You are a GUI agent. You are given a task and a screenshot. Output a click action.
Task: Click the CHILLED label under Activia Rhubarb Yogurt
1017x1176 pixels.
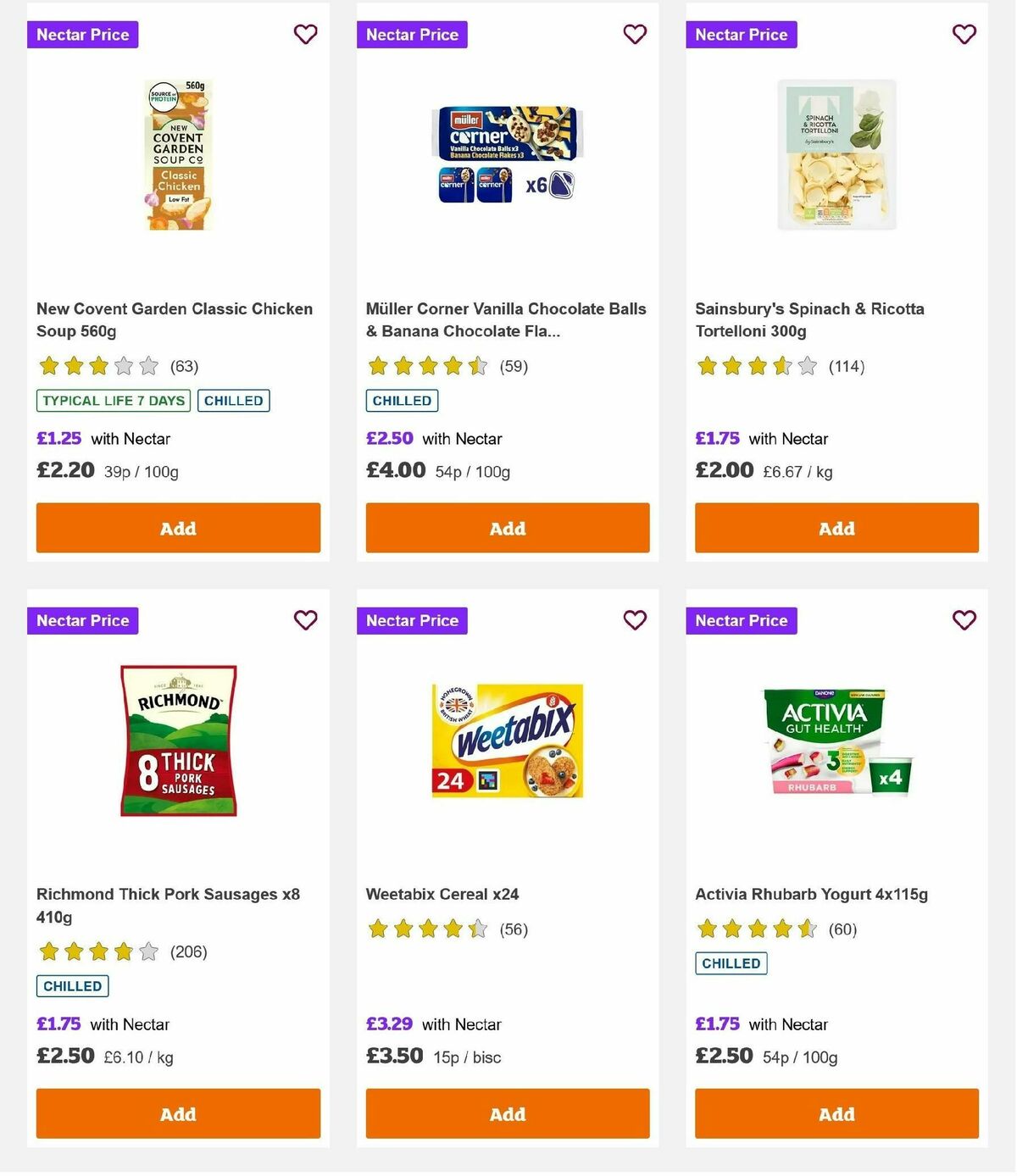[731, 963]
